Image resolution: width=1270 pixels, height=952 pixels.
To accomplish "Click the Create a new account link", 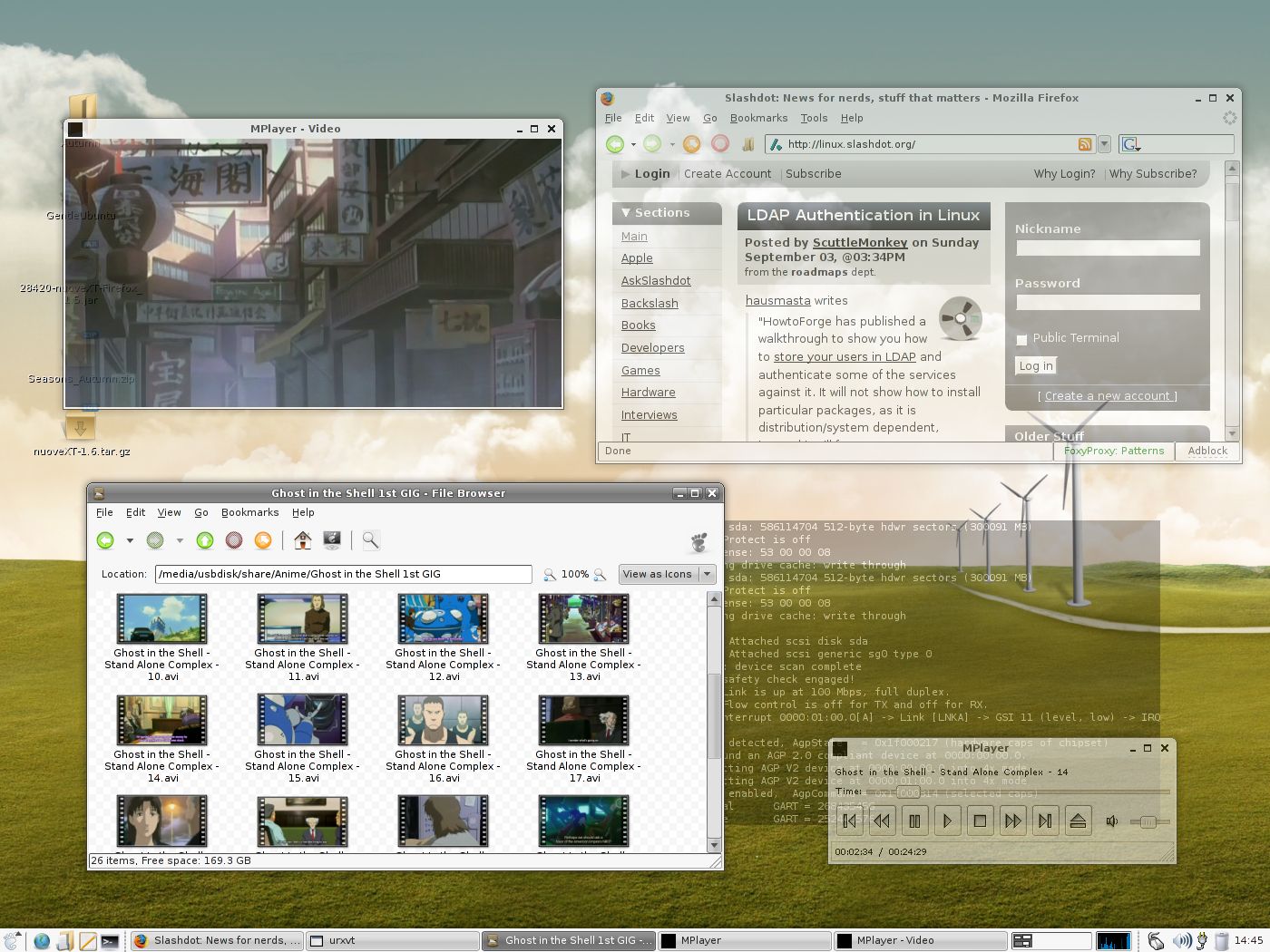I will pos(1108,396).
